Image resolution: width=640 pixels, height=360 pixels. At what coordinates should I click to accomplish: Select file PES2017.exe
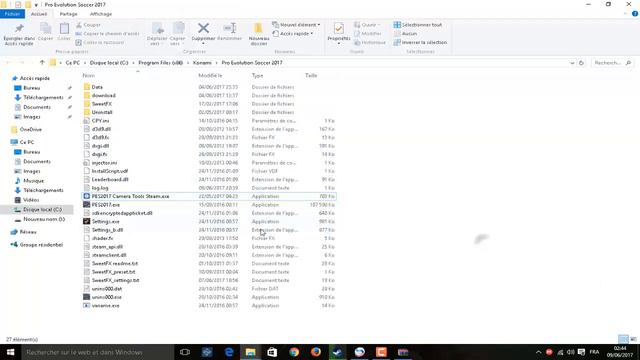(106, 204)
